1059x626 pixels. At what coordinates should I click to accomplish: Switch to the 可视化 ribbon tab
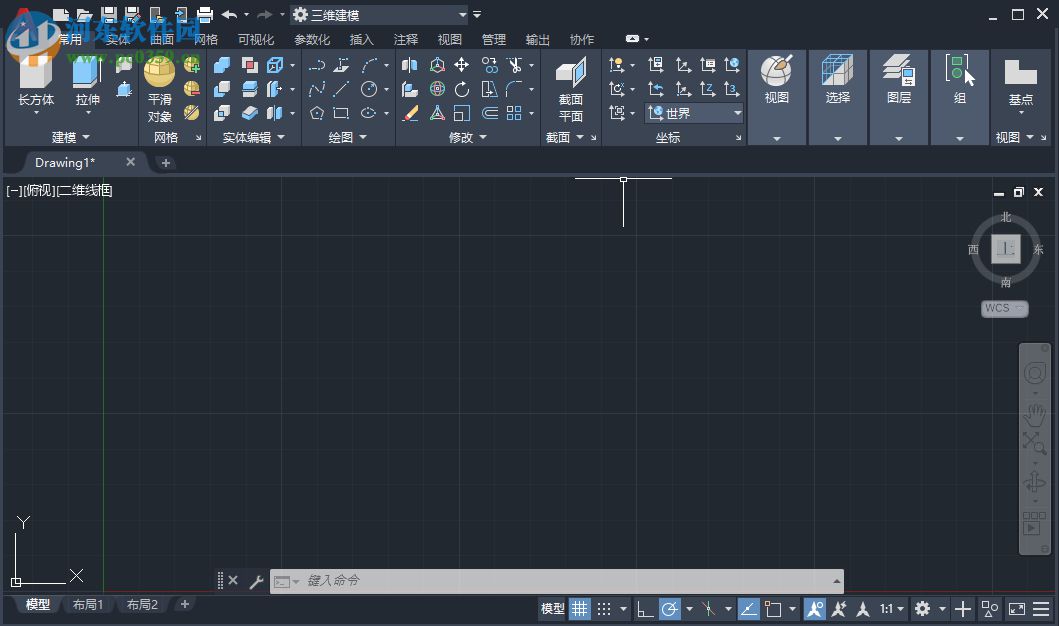click(x=256, y=39)
